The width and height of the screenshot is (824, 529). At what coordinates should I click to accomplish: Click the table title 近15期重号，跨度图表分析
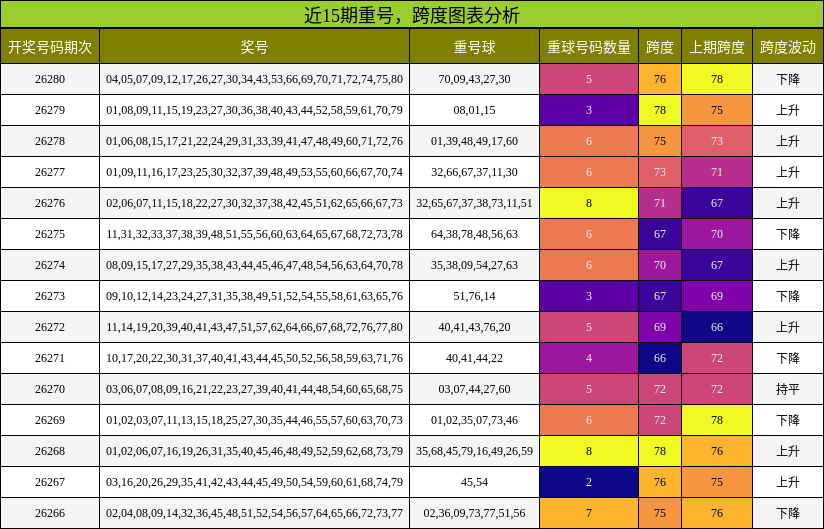click(x=411, y=15)
